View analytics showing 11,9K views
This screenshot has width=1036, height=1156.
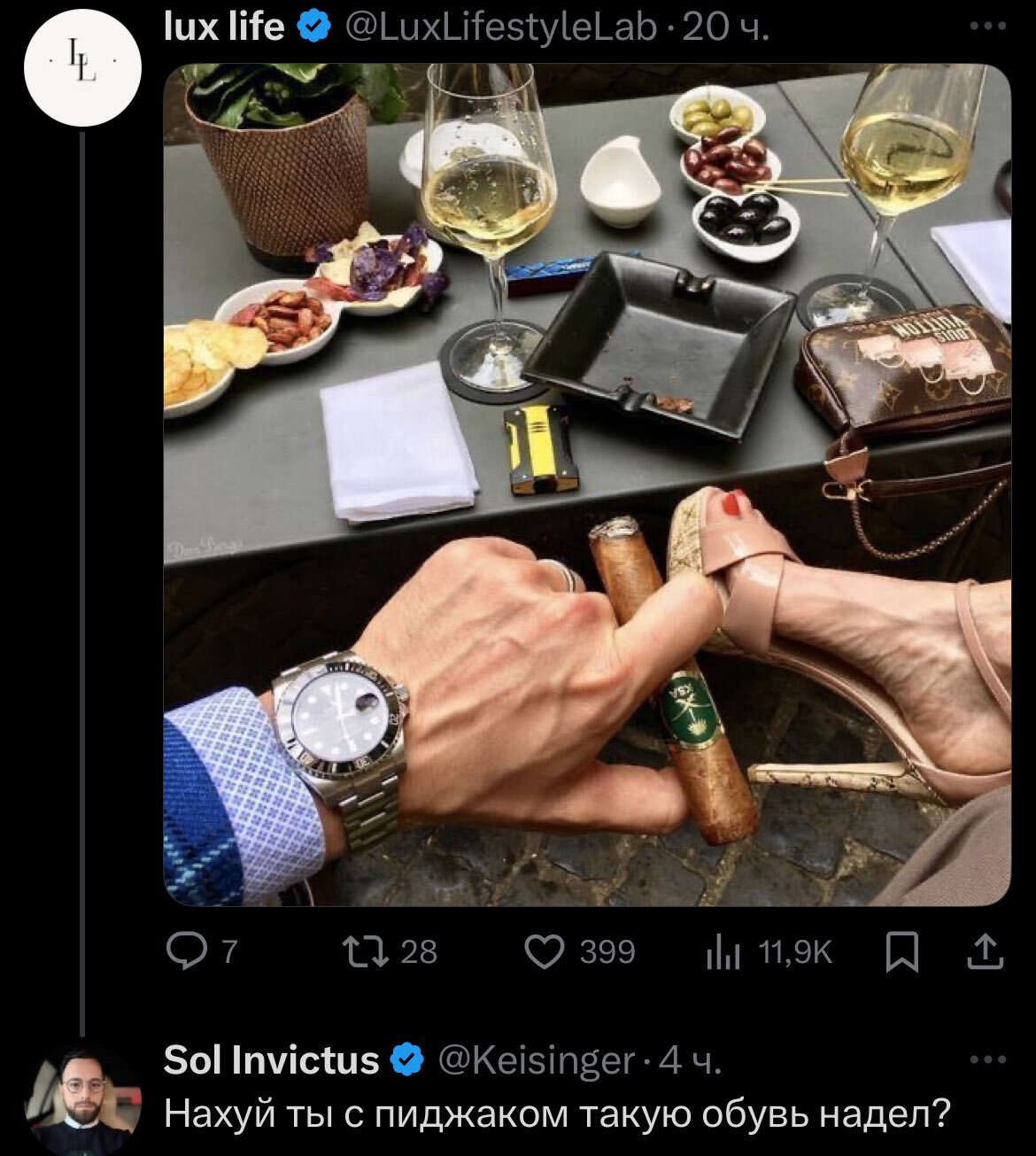point(723,952)
